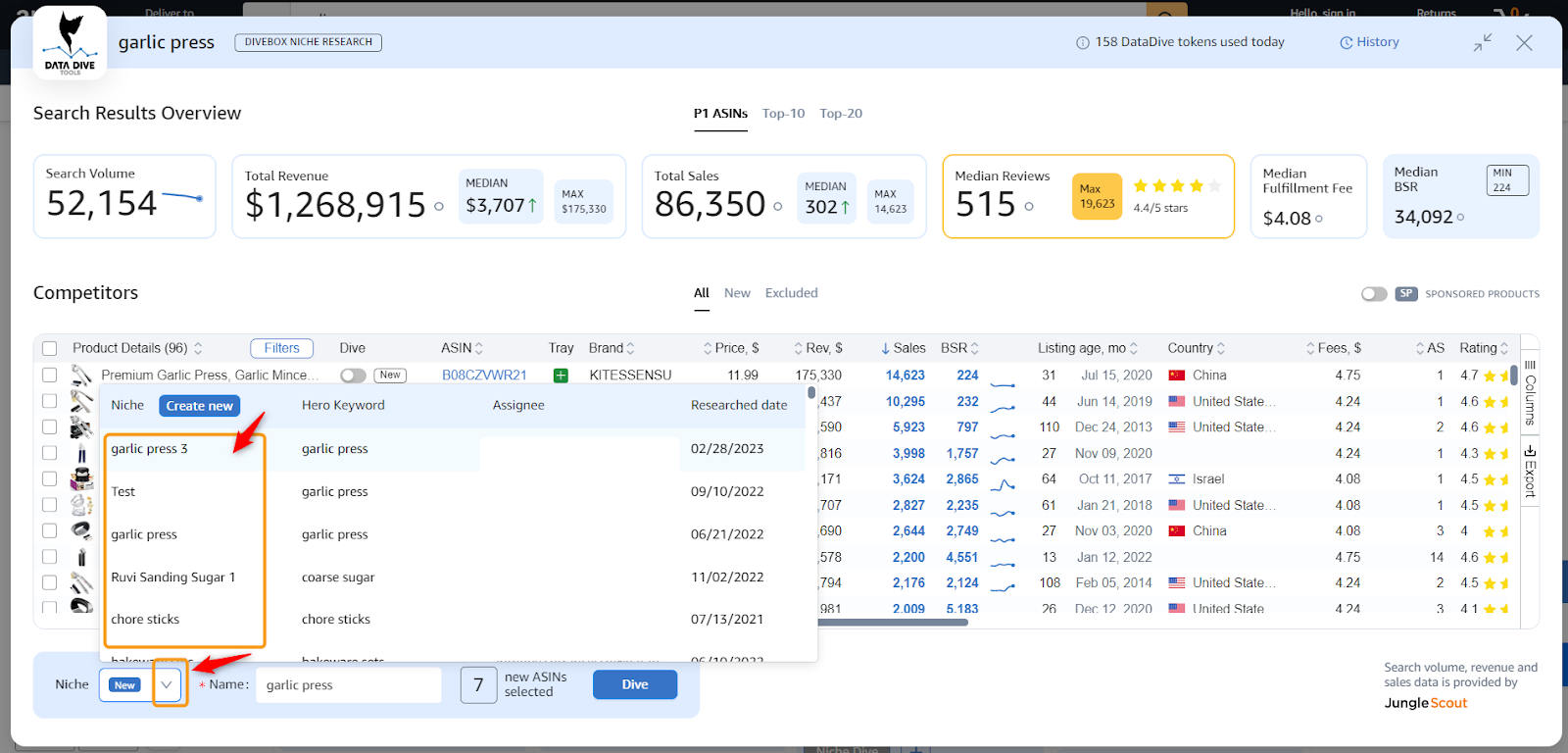The width and height of the screenshot is (1568, 753).
Task: Sort by the BSR column arrows
Action: click(x=974, y=348)
